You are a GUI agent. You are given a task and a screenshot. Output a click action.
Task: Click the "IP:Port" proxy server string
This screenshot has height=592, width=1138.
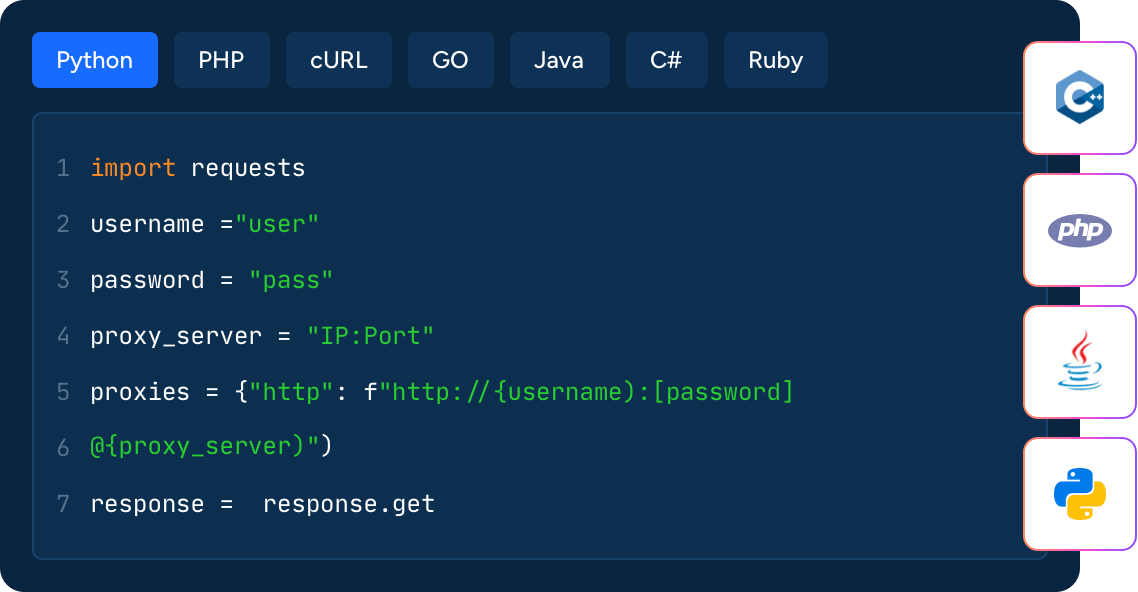370,336
